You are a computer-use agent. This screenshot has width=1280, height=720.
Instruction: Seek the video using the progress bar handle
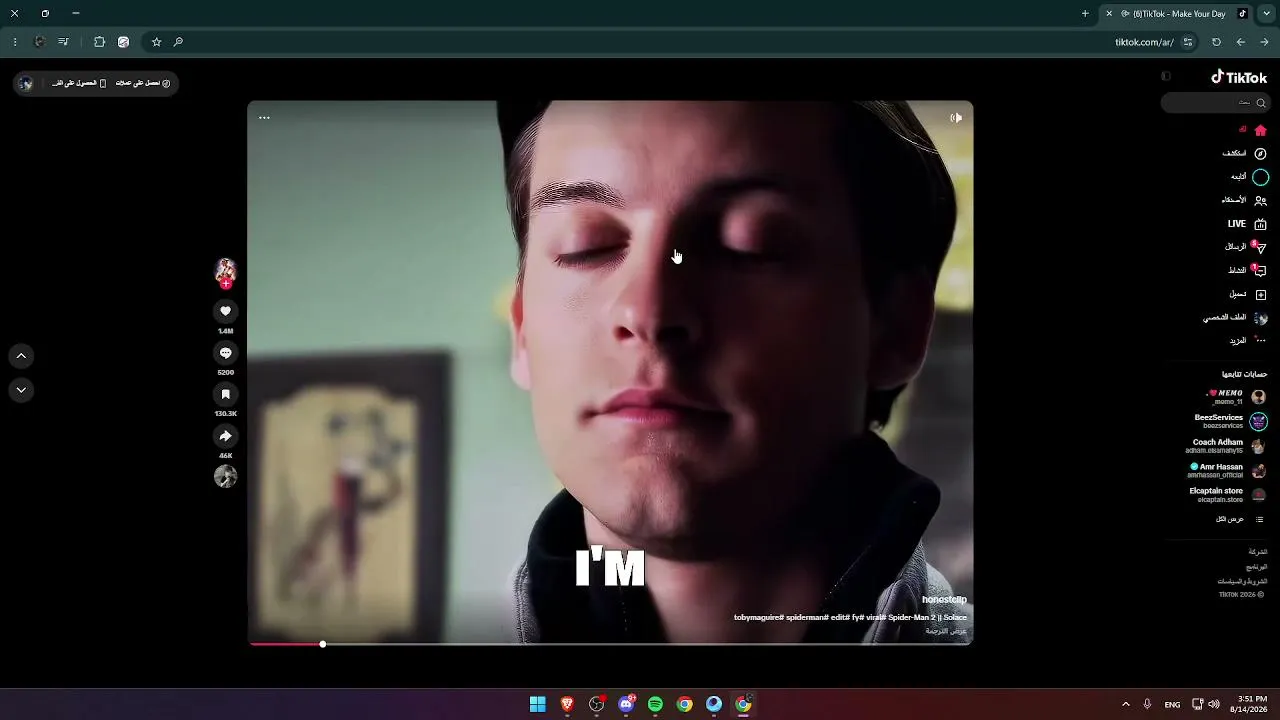coord(323,644)
